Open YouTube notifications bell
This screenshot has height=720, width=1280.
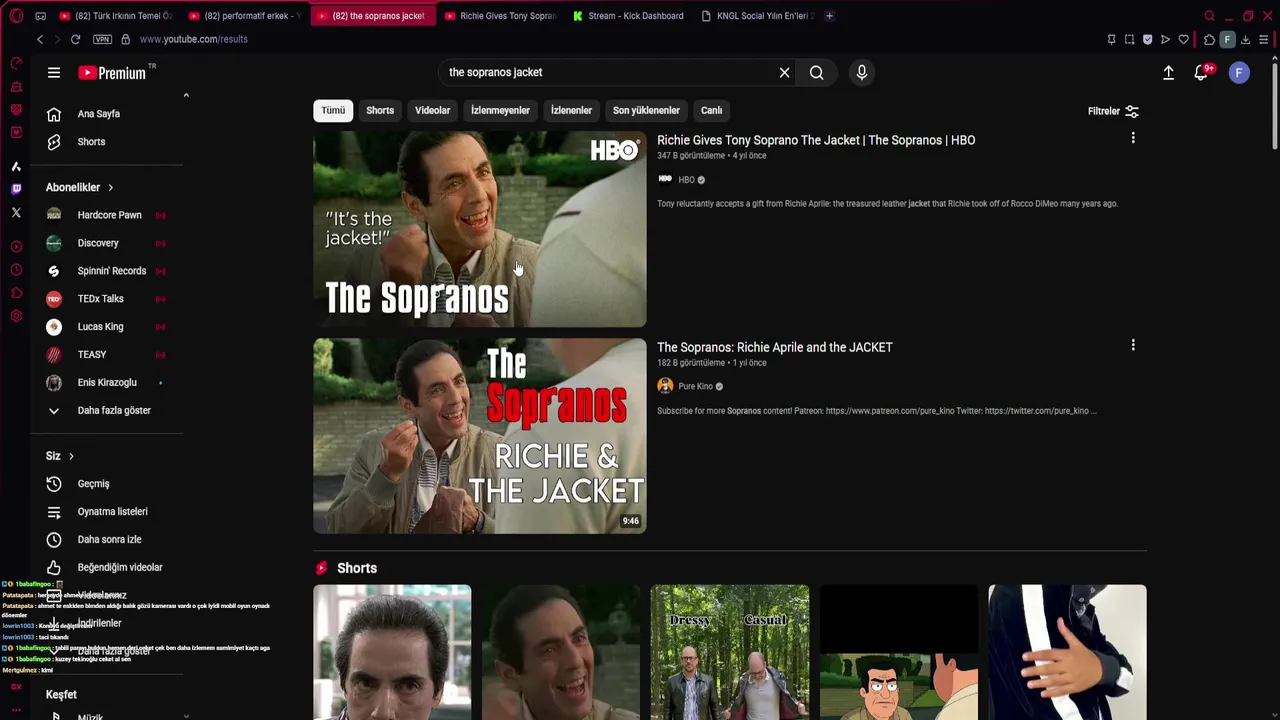click(x=1202, y=72)
